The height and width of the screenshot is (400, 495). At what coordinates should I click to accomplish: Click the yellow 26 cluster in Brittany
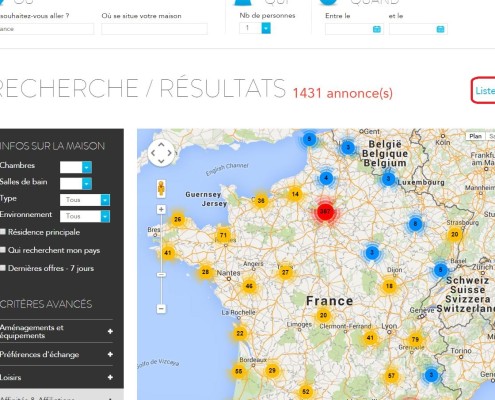tap(178, 219)
